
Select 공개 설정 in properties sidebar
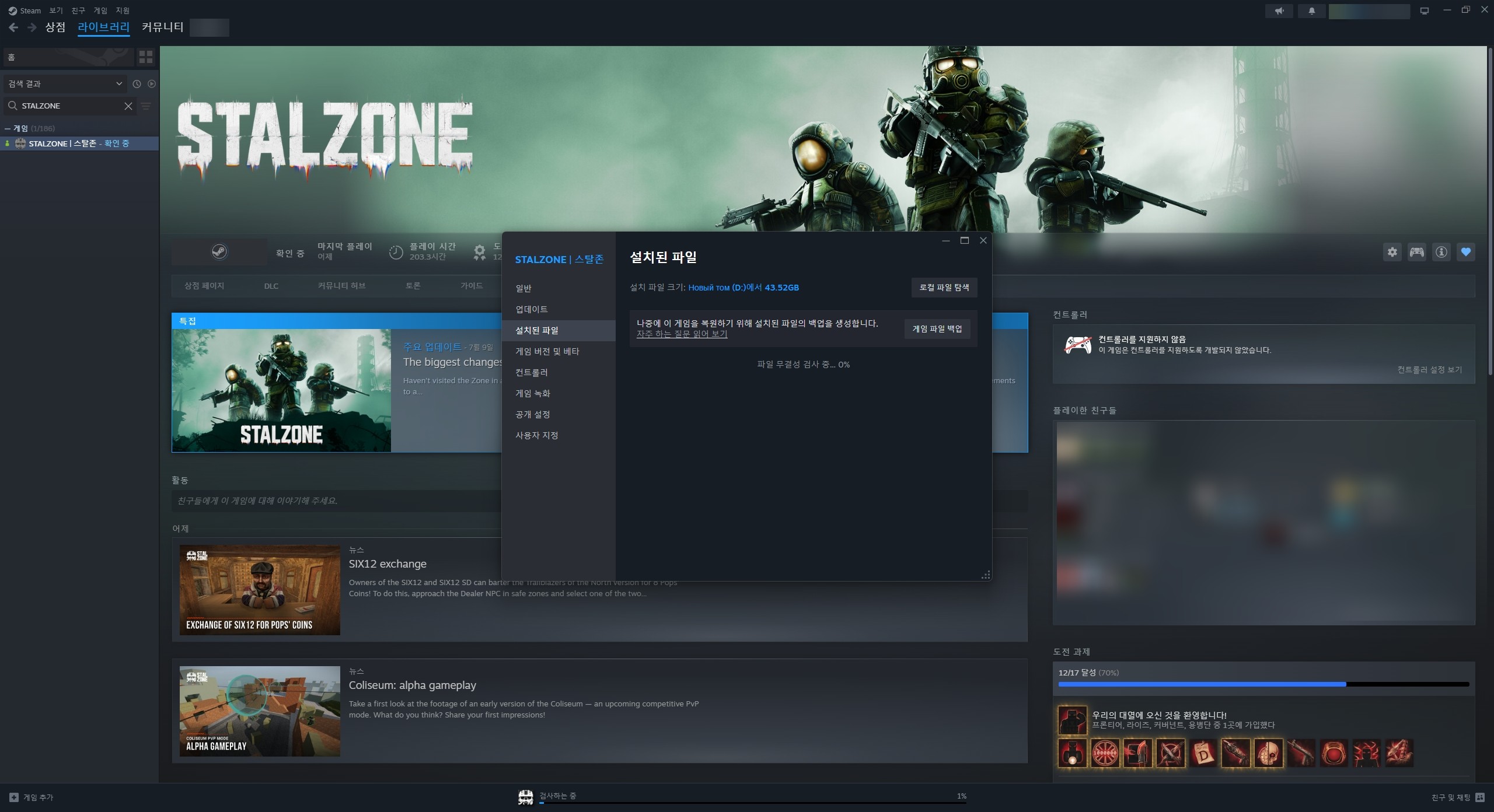click(558, 414)
